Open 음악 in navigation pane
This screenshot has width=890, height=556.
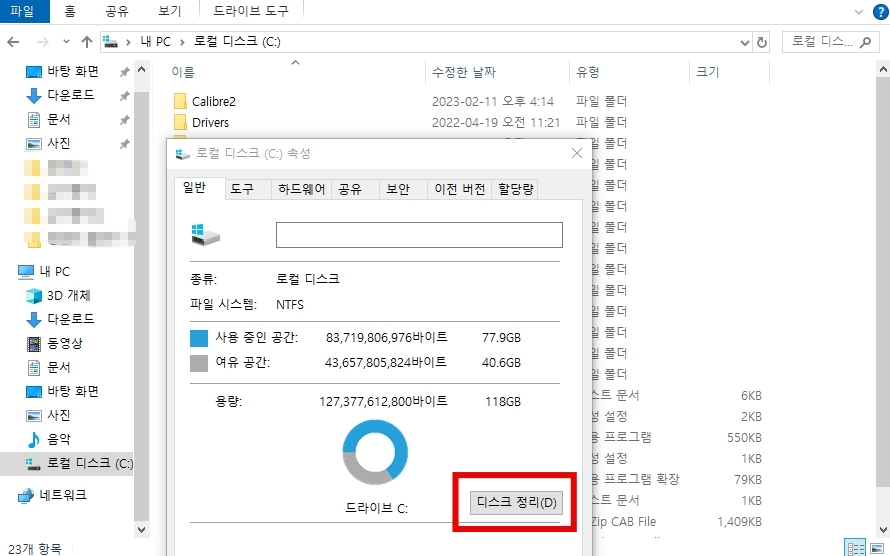pos(58,439)
